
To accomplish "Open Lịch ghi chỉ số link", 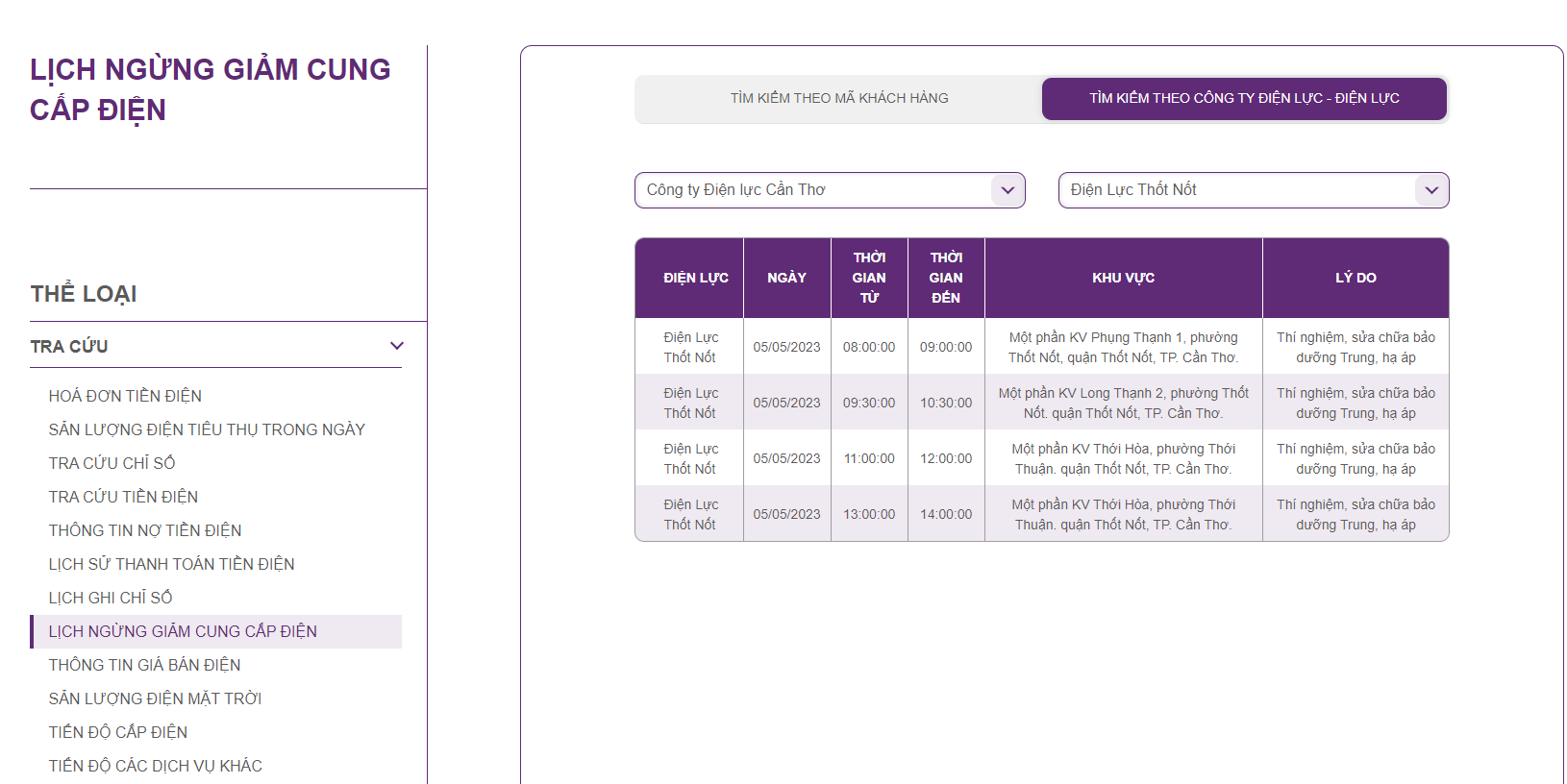I will point(111,598).
